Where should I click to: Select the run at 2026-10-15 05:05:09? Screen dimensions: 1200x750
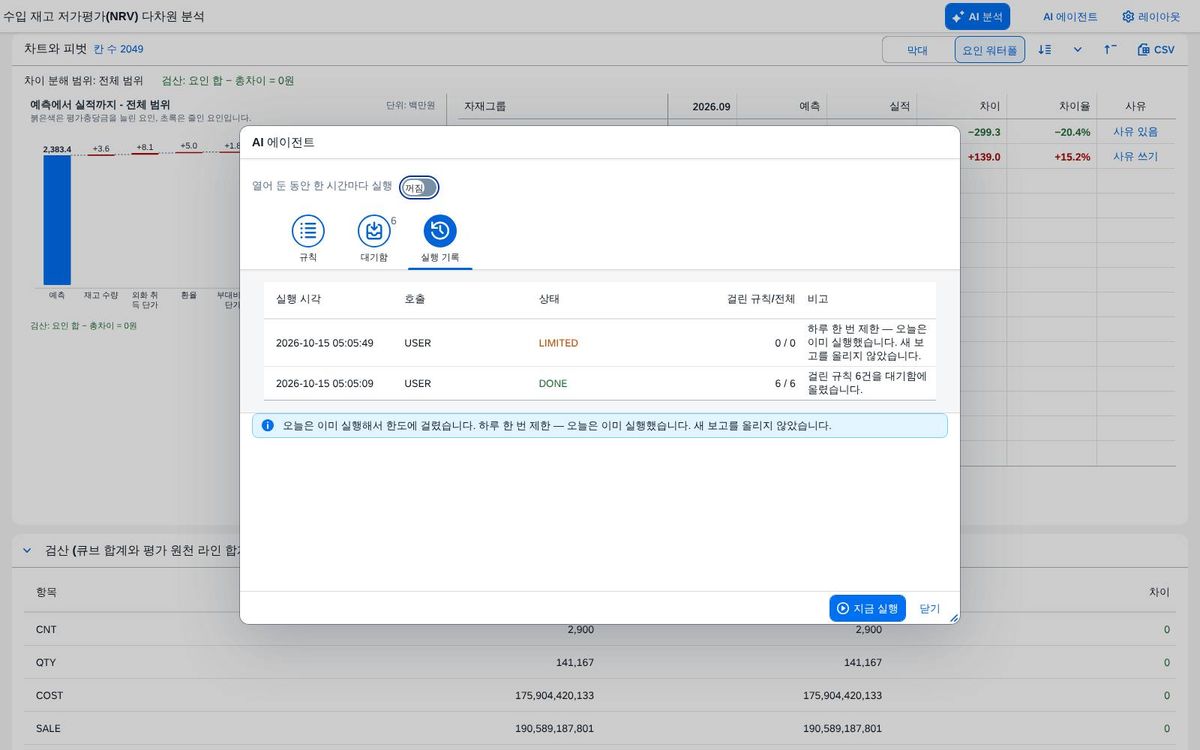click(x=600, y=384)
